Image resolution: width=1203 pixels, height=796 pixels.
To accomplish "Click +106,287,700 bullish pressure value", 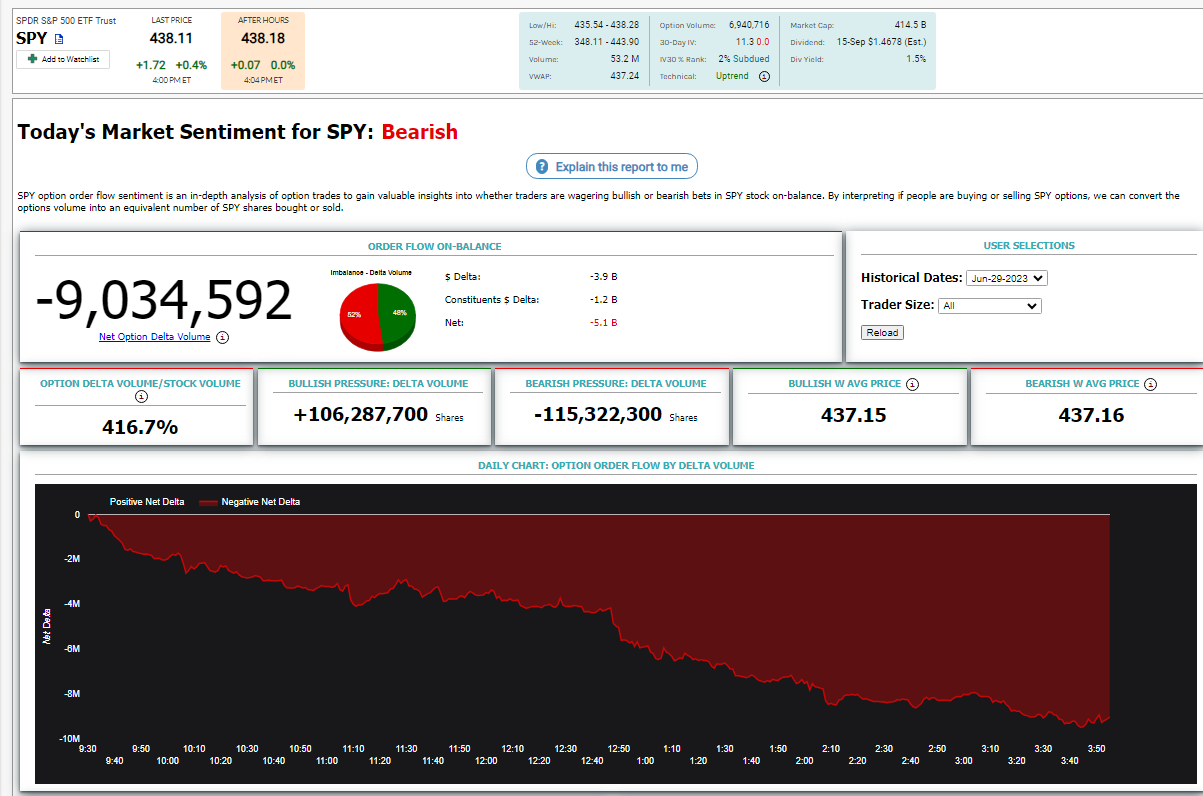I will (x=361, y=414).
